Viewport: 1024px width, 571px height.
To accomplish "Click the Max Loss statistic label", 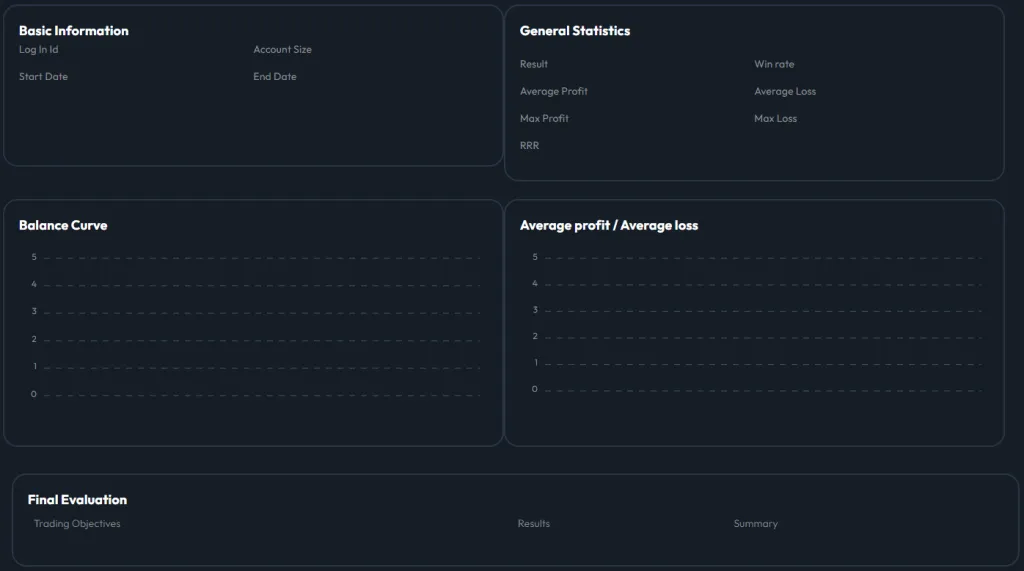I will tap(775, 118).
